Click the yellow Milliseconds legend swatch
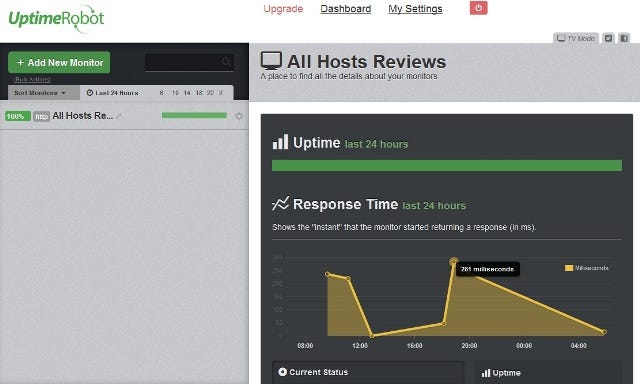The width and height of the screenshot is (640, 384). pyautogui.click(x=569, y=268)
